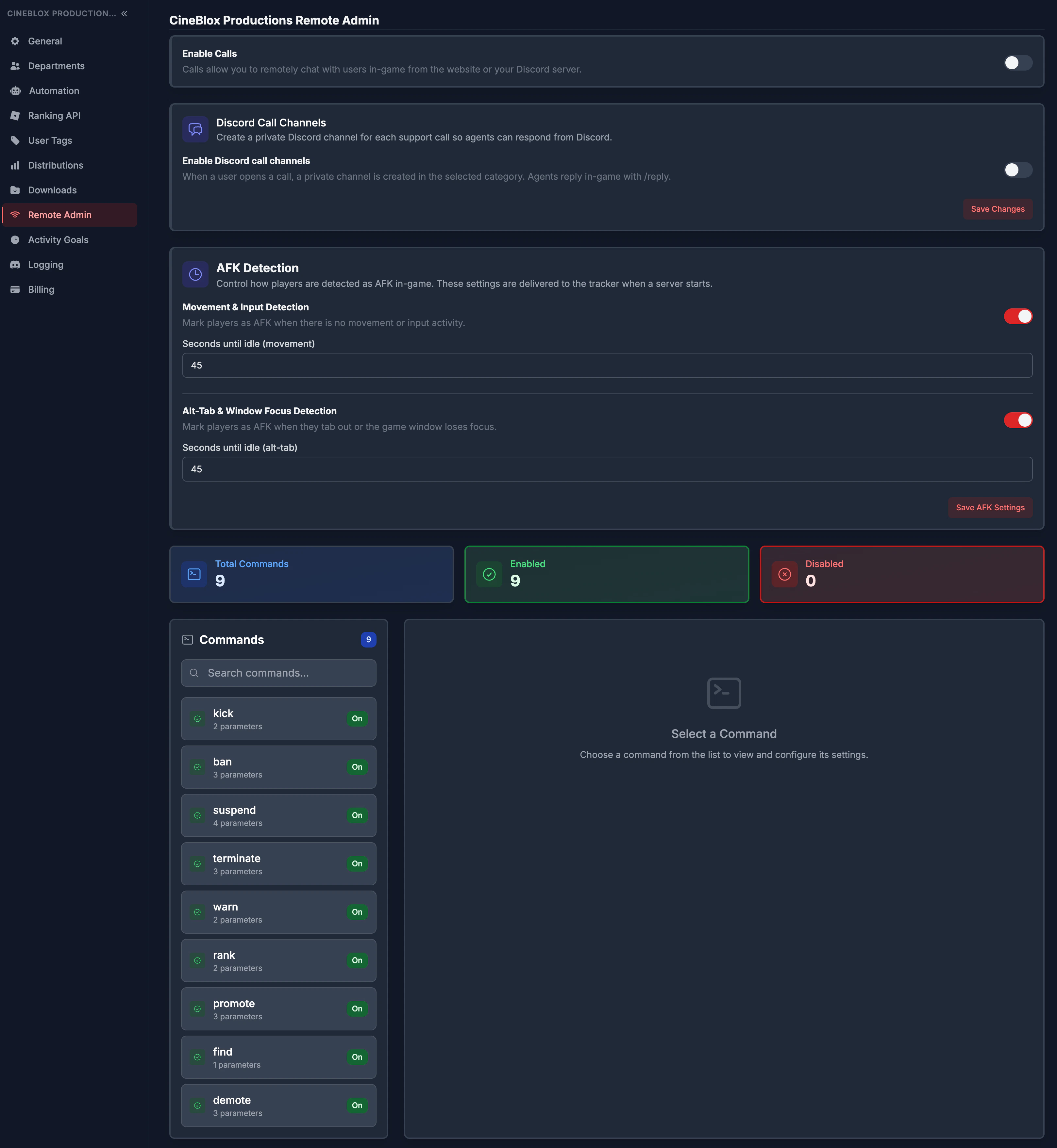Toggle Enable Discord call channels switch

coord(1018,170)
